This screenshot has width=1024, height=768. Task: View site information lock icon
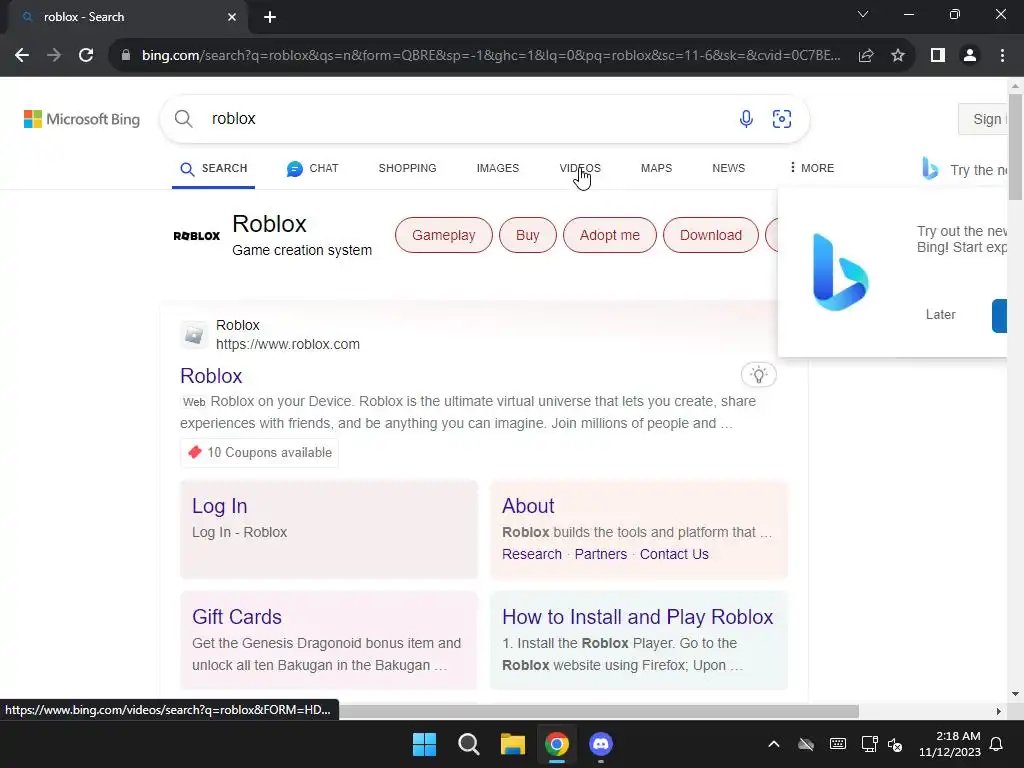coord(126,56)
